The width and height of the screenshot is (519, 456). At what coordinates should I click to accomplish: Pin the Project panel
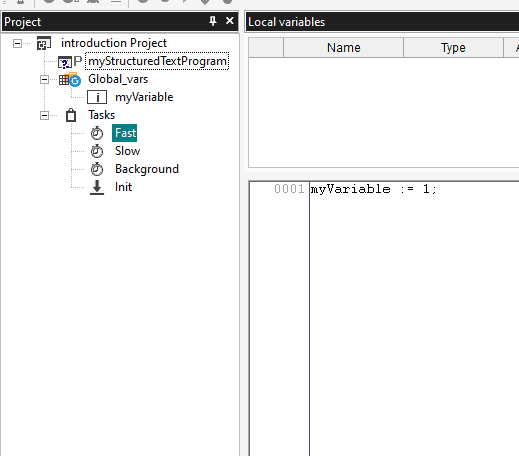point(213,21)
